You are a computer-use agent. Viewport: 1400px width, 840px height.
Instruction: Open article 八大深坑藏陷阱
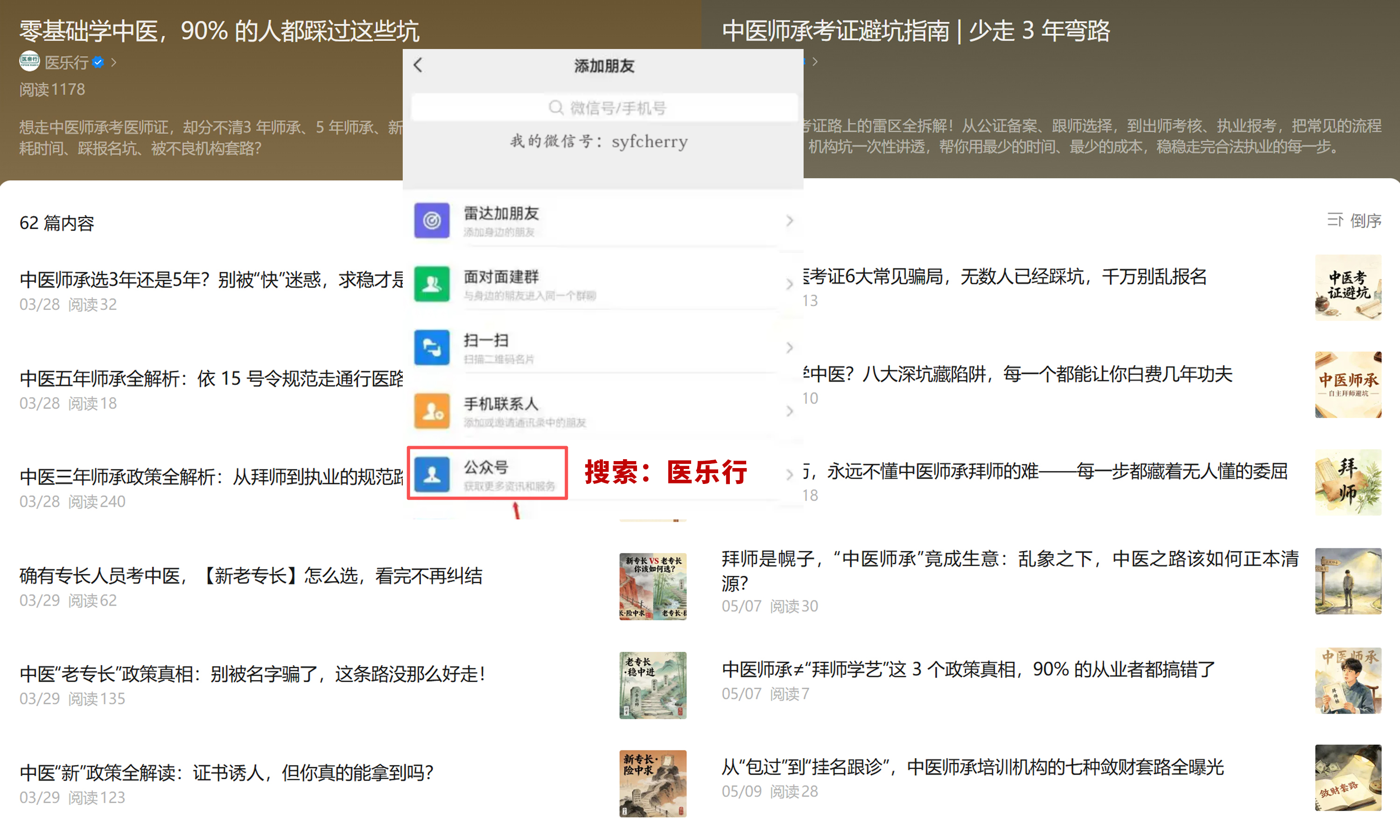(x=1017, y=374)
